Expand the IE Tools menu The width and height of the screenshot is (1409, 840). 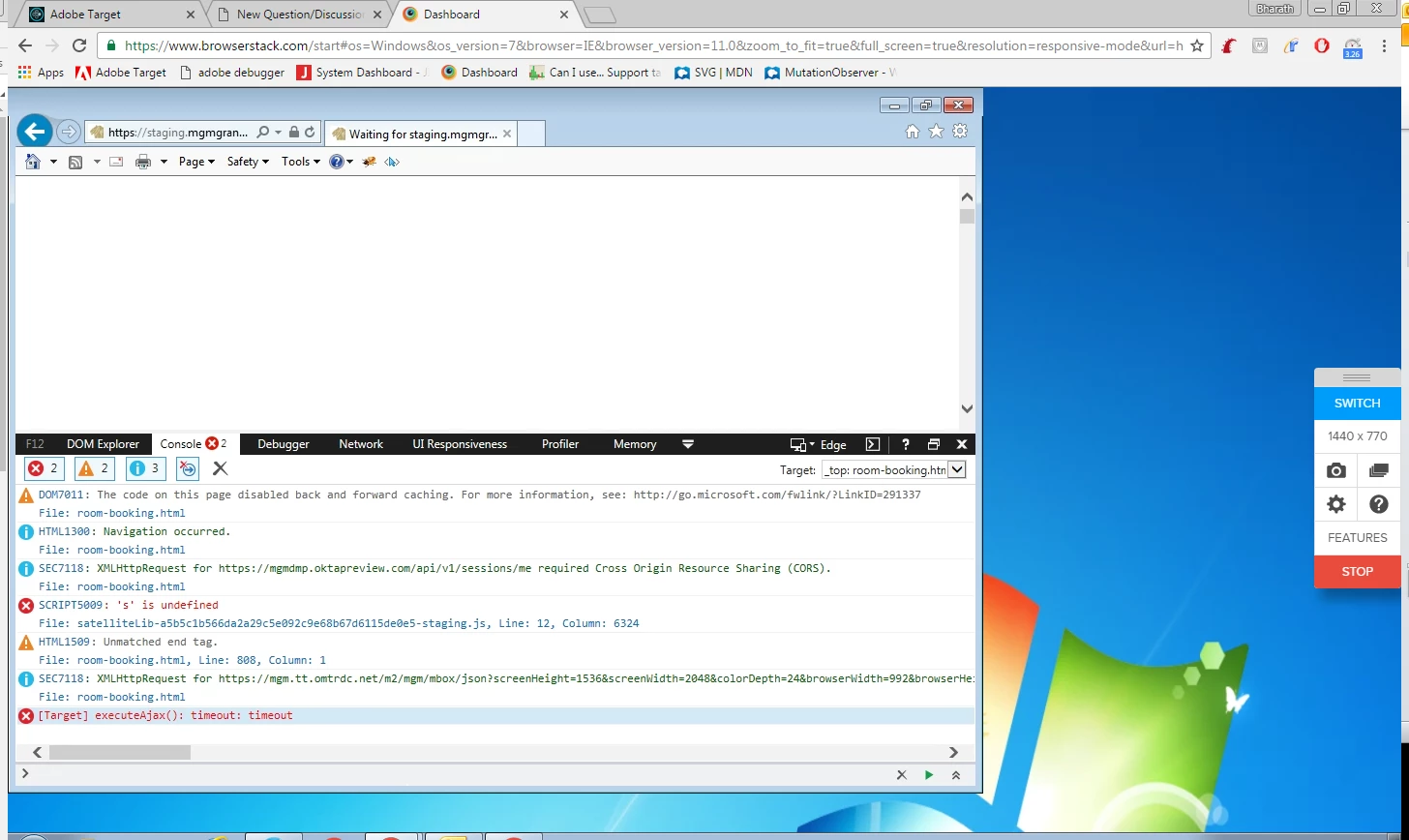click(x=300, y=162)
